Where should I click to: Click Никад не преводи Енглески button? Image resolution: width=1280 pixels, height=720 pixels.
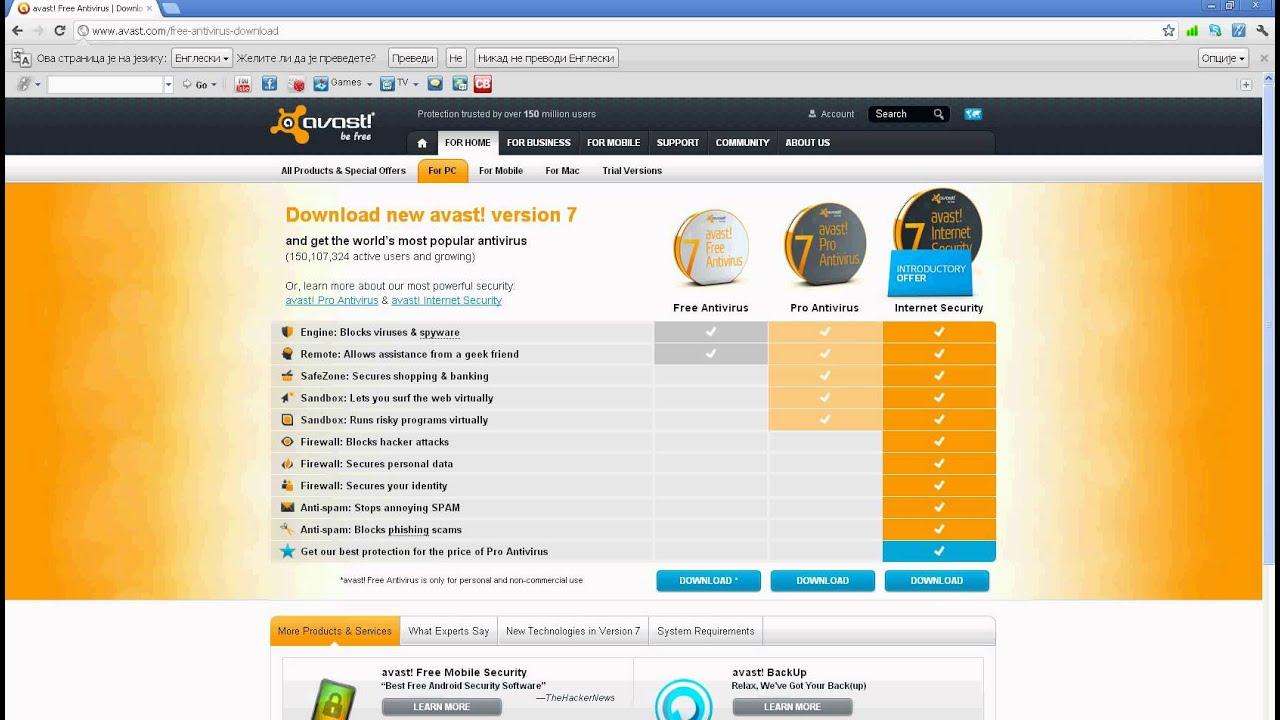(546, 58)
